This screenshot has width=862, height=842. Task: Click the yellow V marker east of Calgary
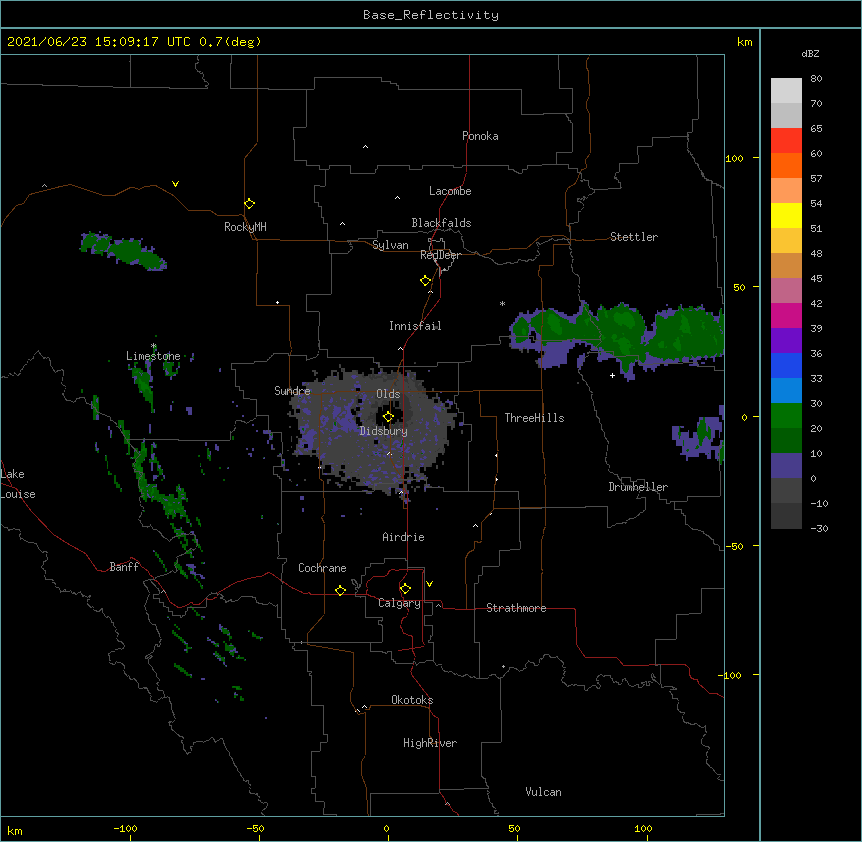pyautogui.click(x=429, y=584)
